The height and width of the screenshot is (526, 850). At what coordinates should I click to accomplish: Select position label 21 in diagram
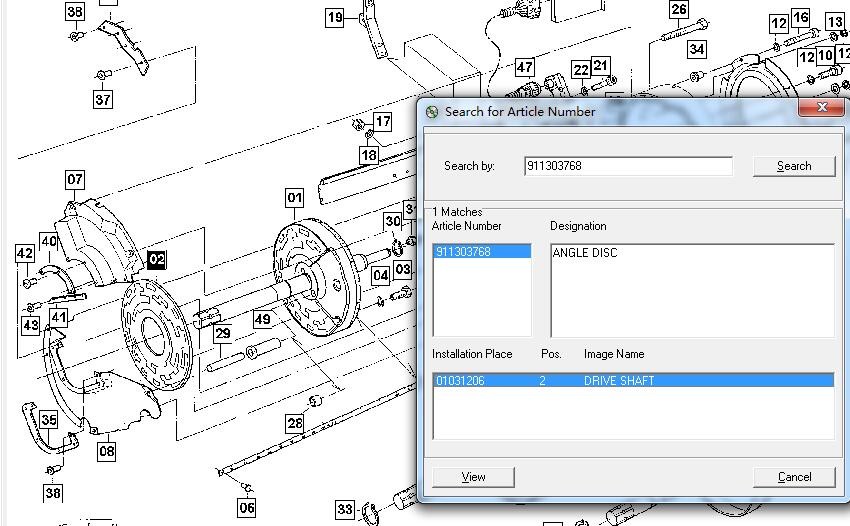click(x=600, y=66)
